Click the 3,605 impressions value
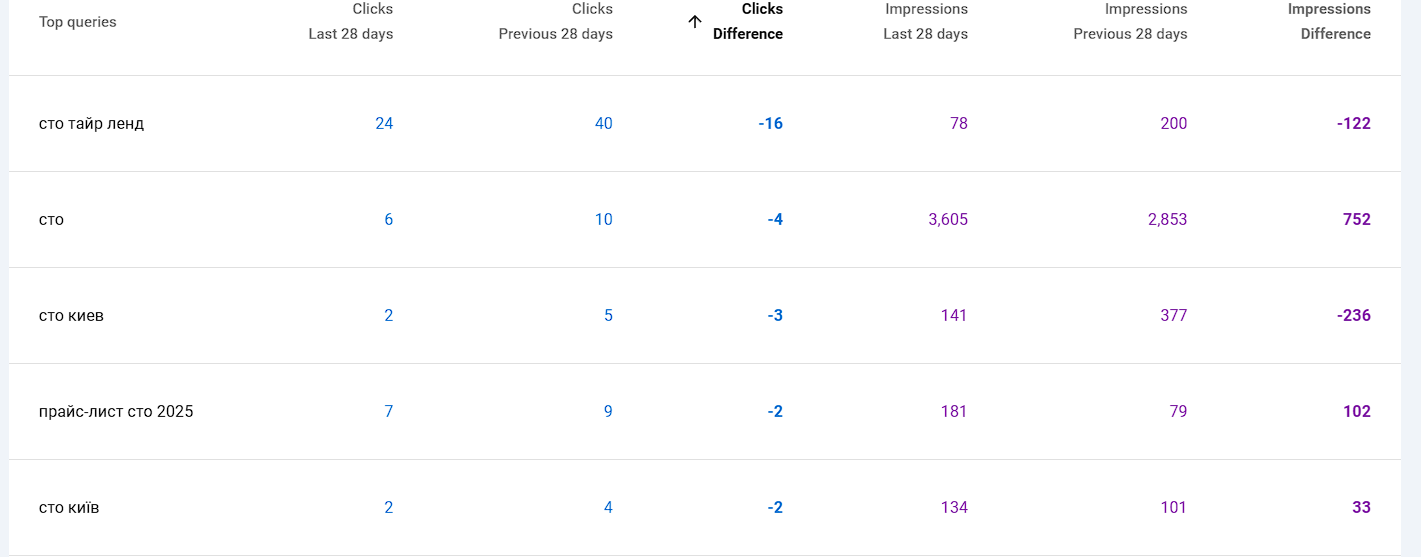1421x557 pixels. pos(947,220)
